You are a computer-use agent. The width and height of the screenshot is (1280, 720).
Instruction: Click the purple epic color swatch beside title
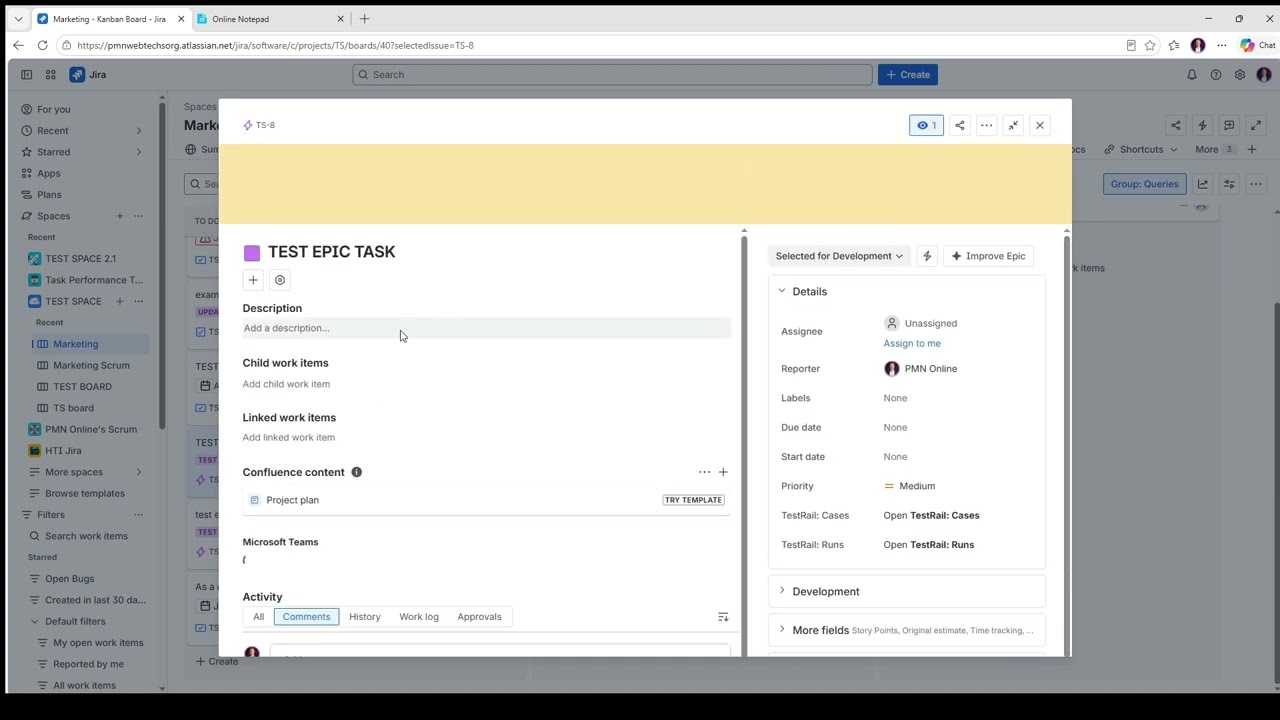[252, 253]
